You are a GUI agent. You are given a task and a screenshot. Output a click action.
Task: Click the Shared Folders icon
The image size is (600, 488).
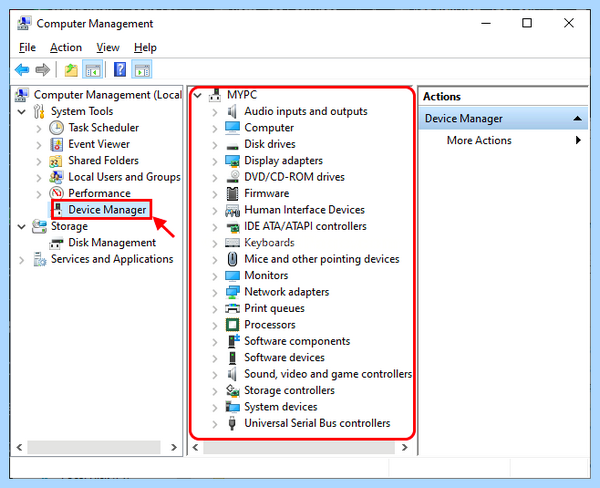pyautogui.click(x=56, y=161)
